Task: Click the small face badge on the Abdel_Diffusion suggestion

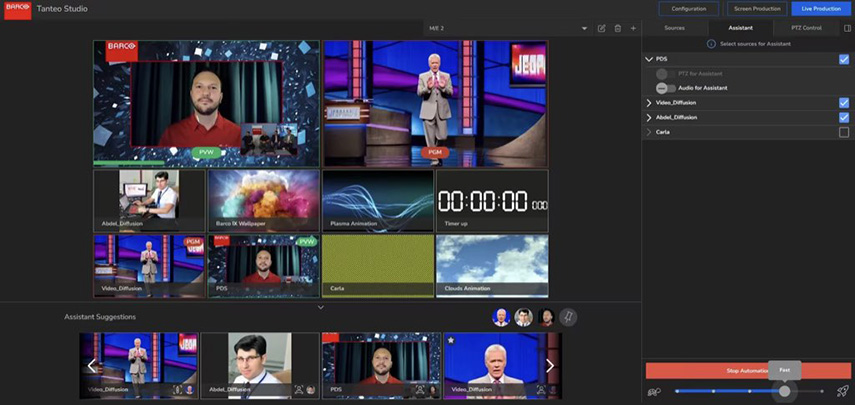Action: click(311, 389)
